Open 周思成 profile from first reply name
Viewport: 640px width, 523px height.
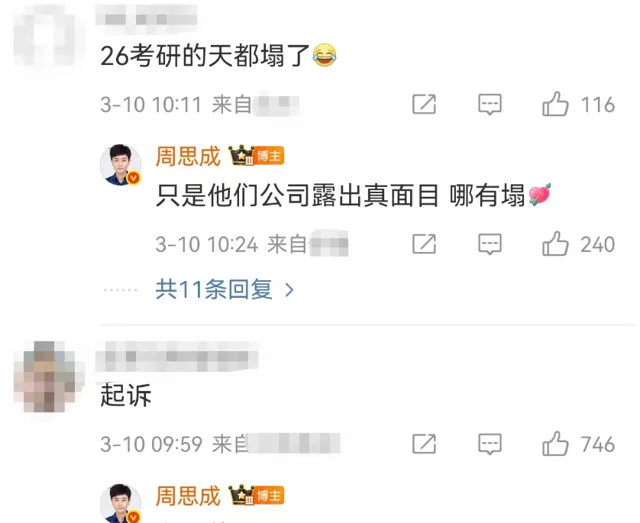[188, 156]
